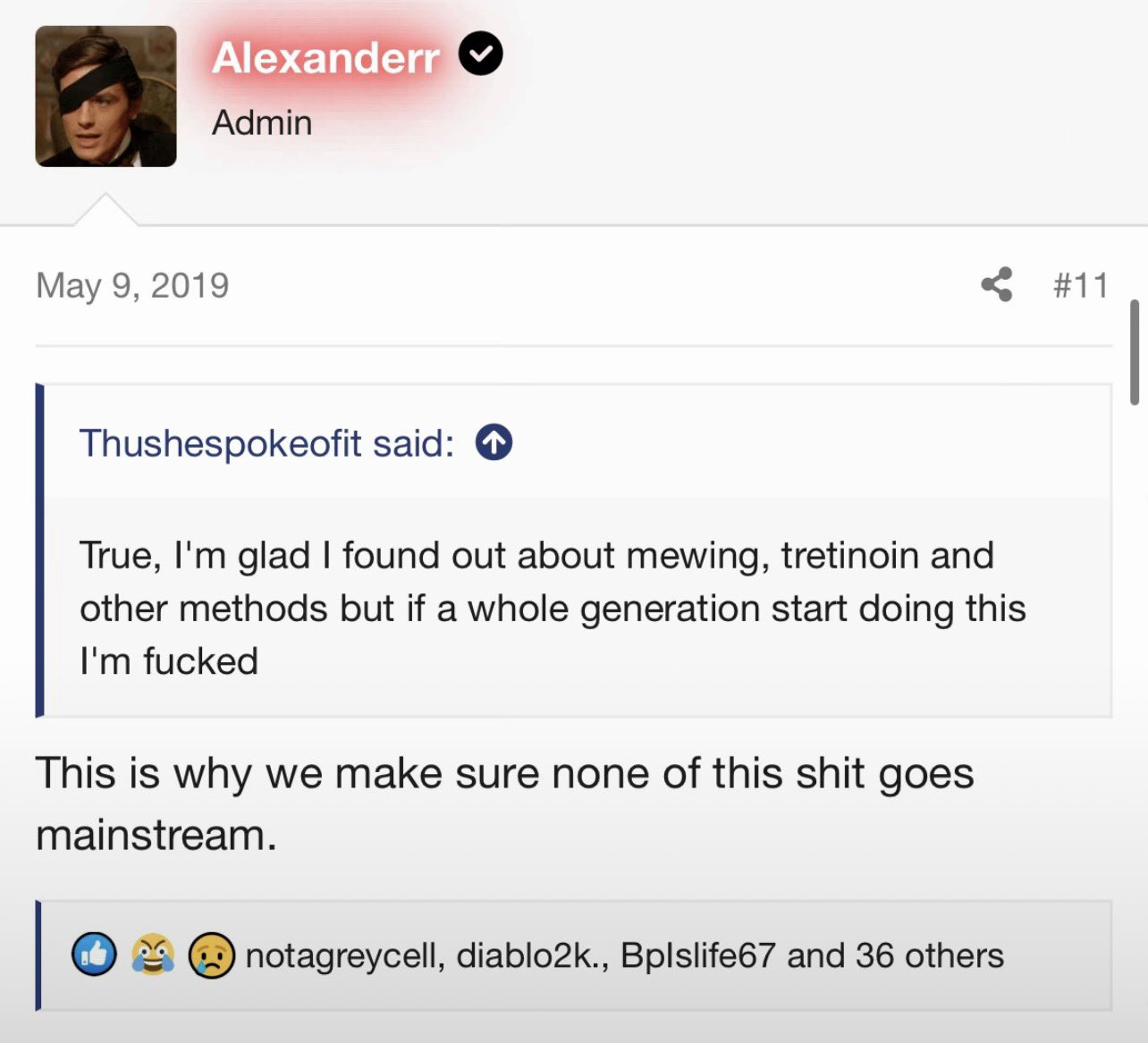The height and width of the screenshot is (1043, 1148).
Task: Follow the "Thushespokeofit said:" quote link
Action: (266, 443)
